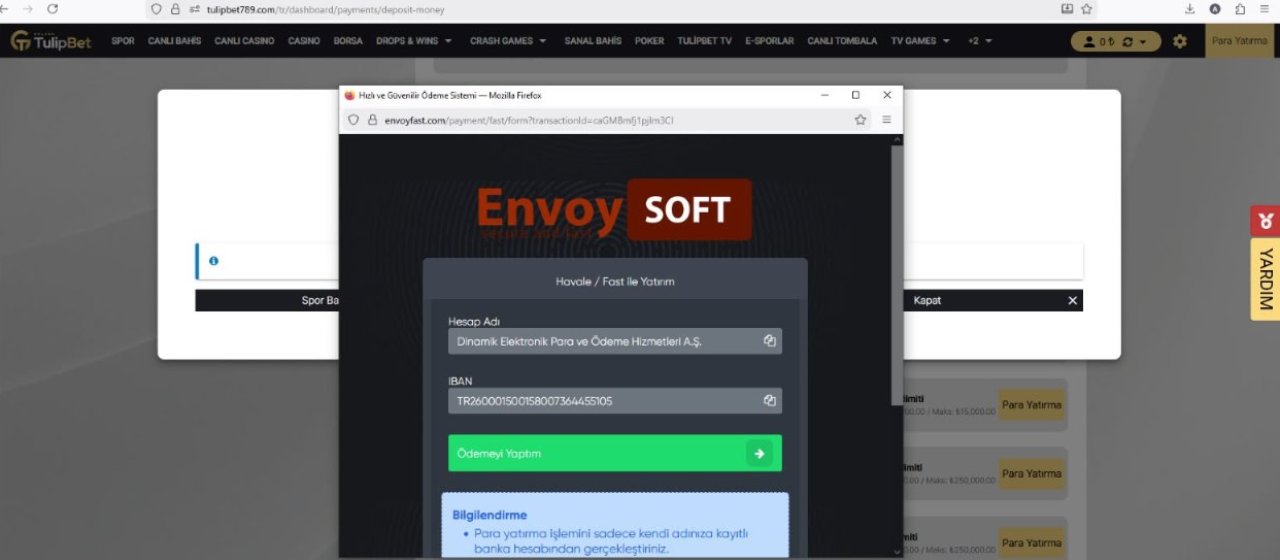Click the Kapat button
This screenshot has width=1280, height=560.
[x=927, y=300]
